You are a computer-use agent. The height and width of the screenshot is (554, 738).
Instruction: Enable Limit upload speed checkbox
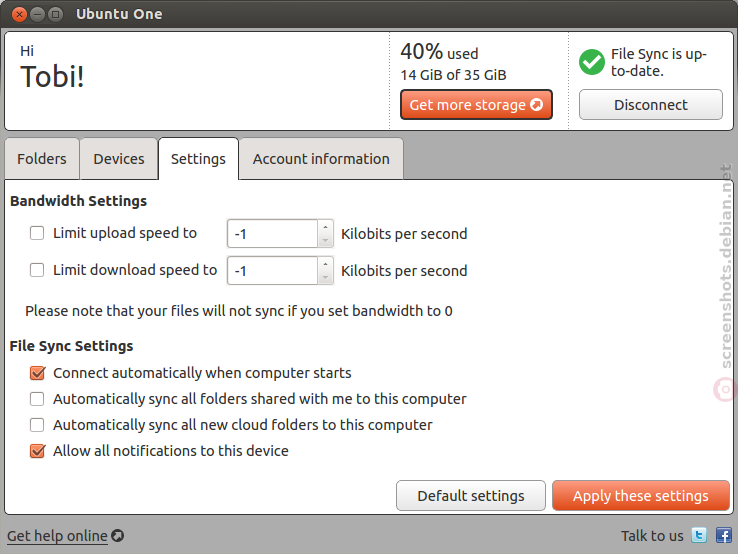37,233
